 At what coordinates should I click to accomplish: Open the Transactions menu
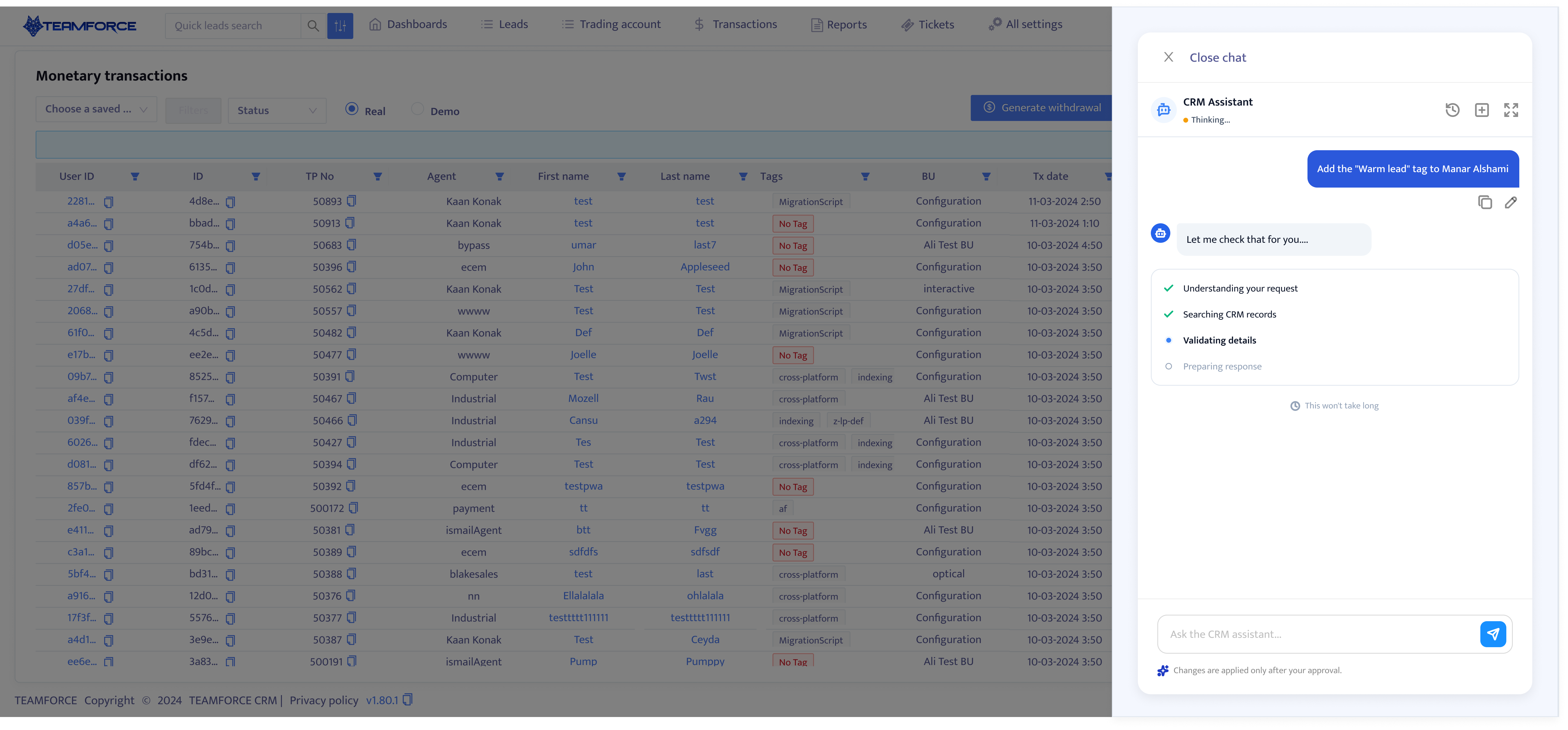pos(735,24)
